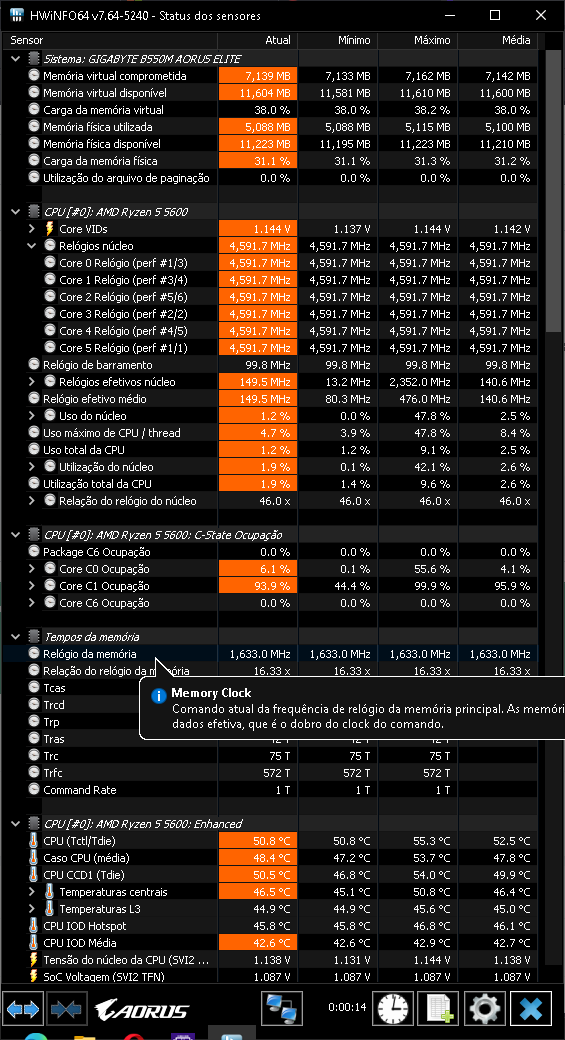The width and height of the screenshot is (565, 1040).
Task: Click the Atual column header
Action: (x=257, y=40)
